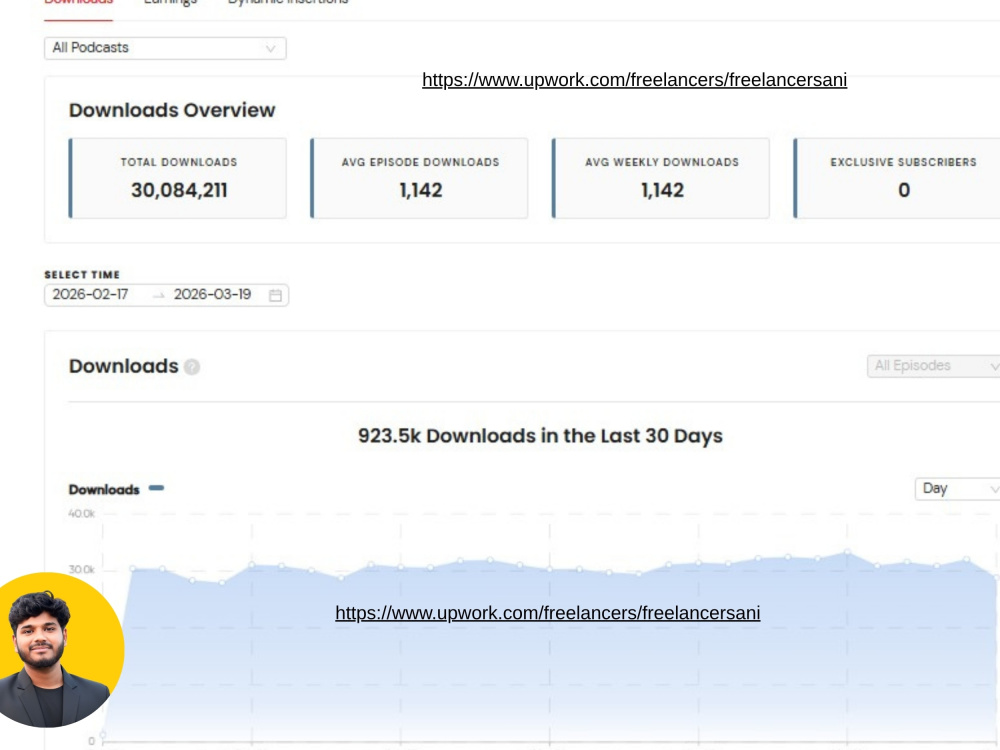Open the All Episodes dropdown
Image resolution: width=1000 pixels, height=750 pixels.
click(934, 366)
